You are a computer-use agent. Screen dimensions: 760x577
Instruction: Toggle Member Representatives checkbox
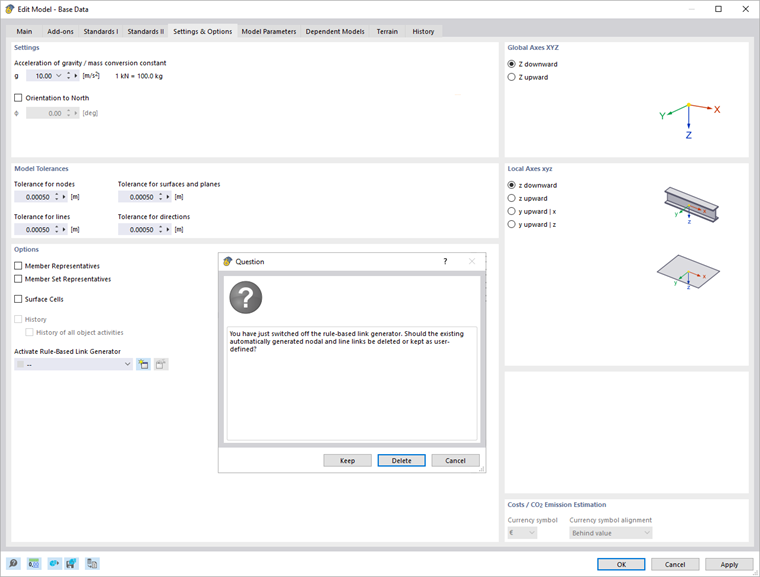point(18,266)
